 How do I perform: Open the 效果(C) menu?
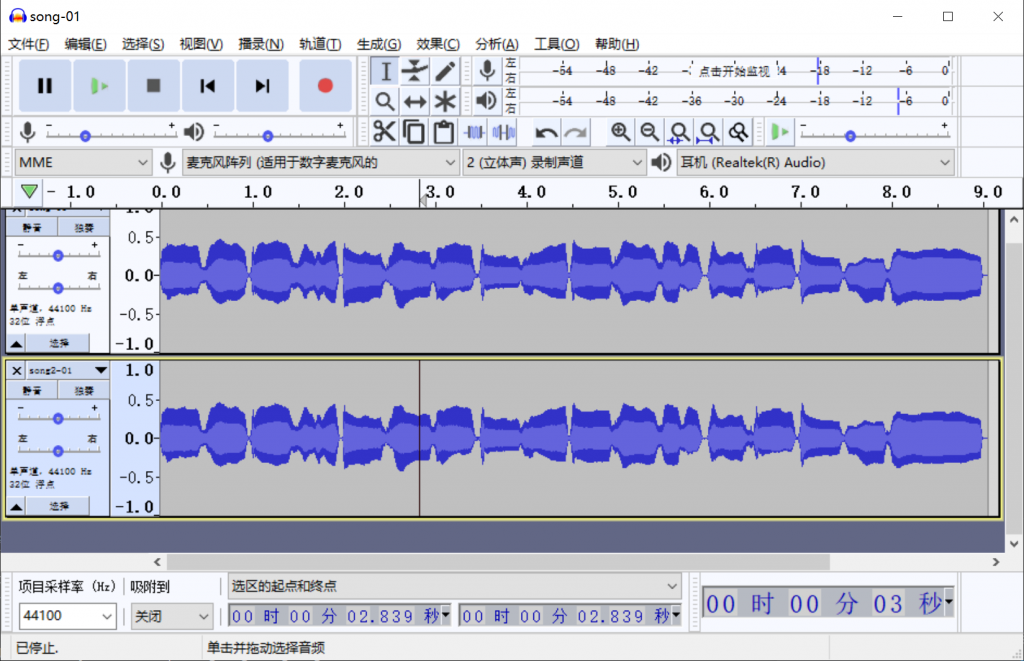coord(438,44)
